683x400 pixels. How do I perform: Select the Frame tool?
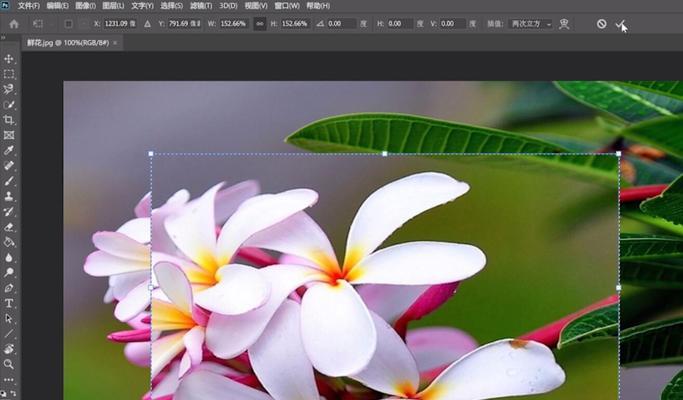point(9,135)
